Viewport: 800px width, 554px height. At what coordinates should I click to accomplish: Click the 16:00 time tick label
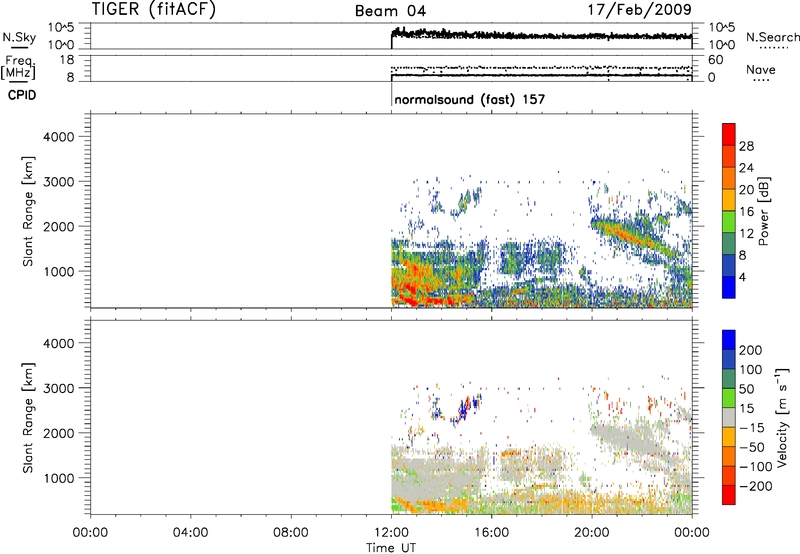(491, 533)
